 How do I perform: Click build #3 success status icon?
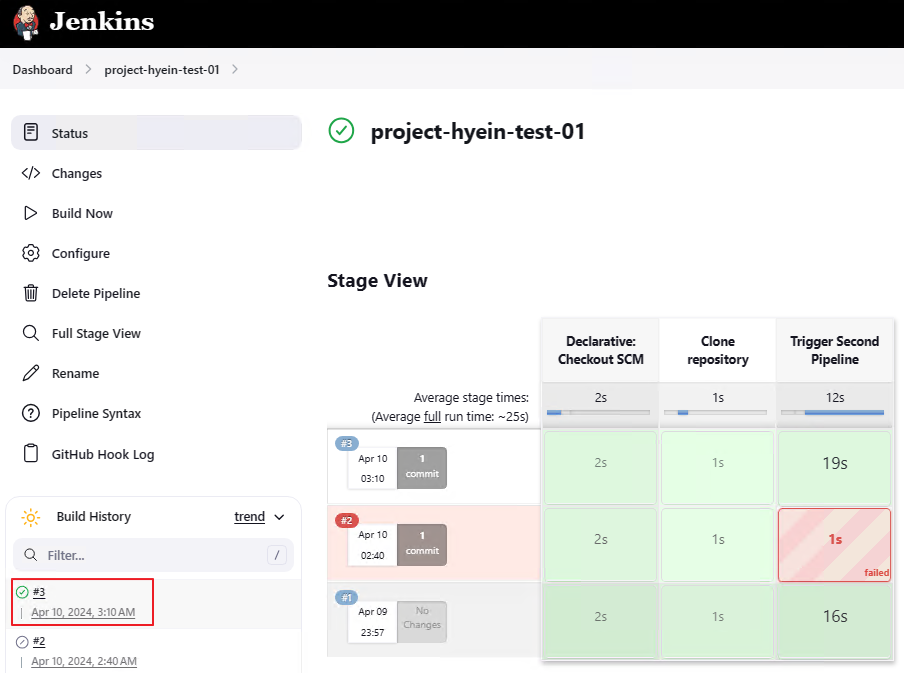[x=22, y=592]
